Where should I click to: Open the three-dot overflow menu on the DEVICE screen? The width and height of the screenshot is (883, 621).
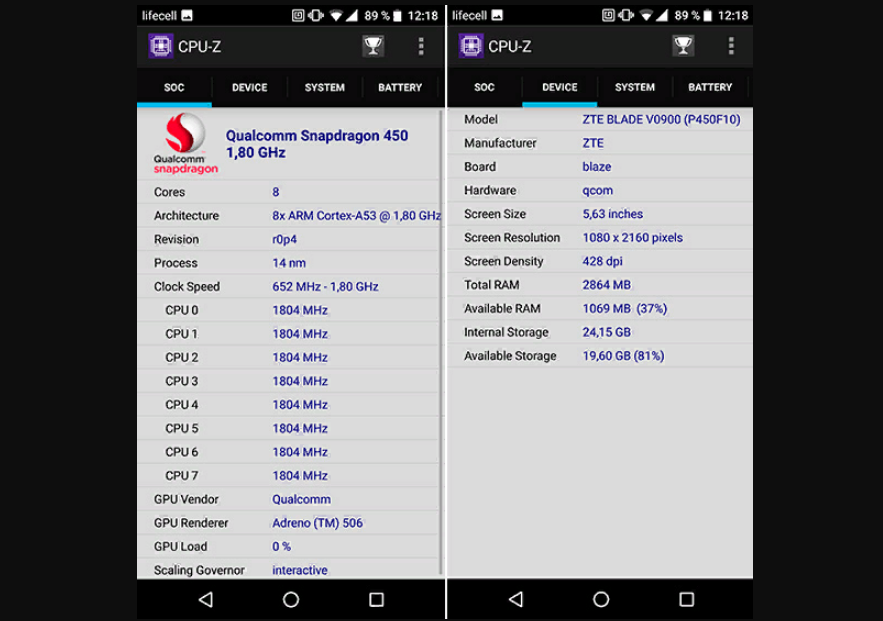[731, 46]
